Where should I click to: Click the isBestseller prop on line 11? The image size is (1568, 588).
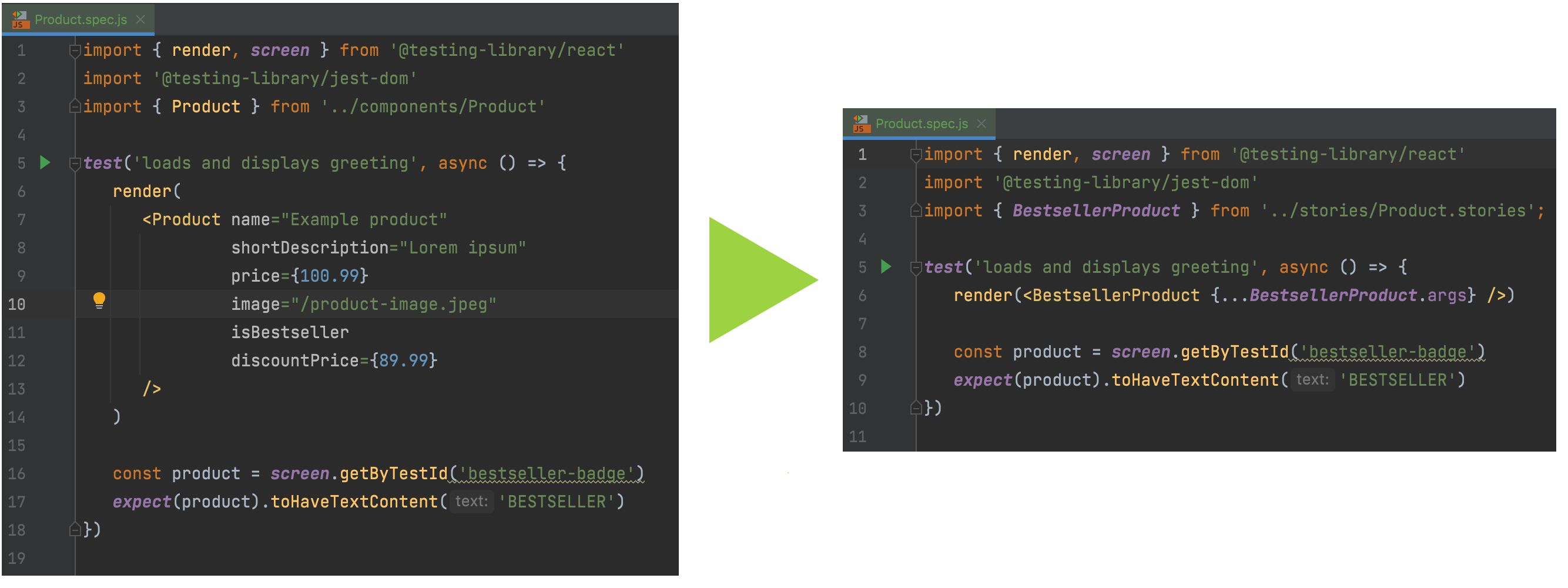pyautogui.click(x=290, y=332)
